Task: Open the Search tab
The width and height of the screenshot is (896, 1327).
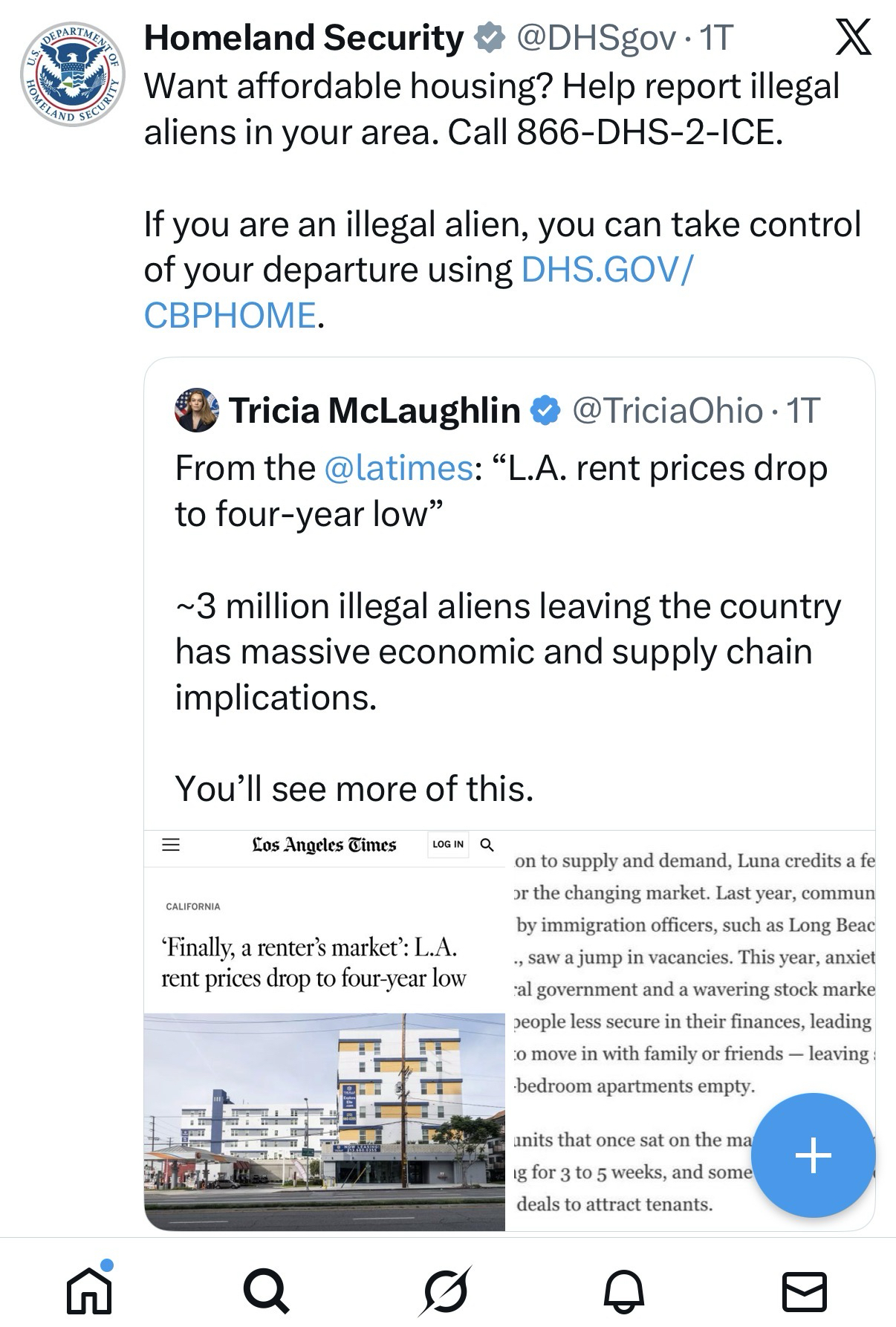Action: pyautogui.click(x=265, y=1291)
